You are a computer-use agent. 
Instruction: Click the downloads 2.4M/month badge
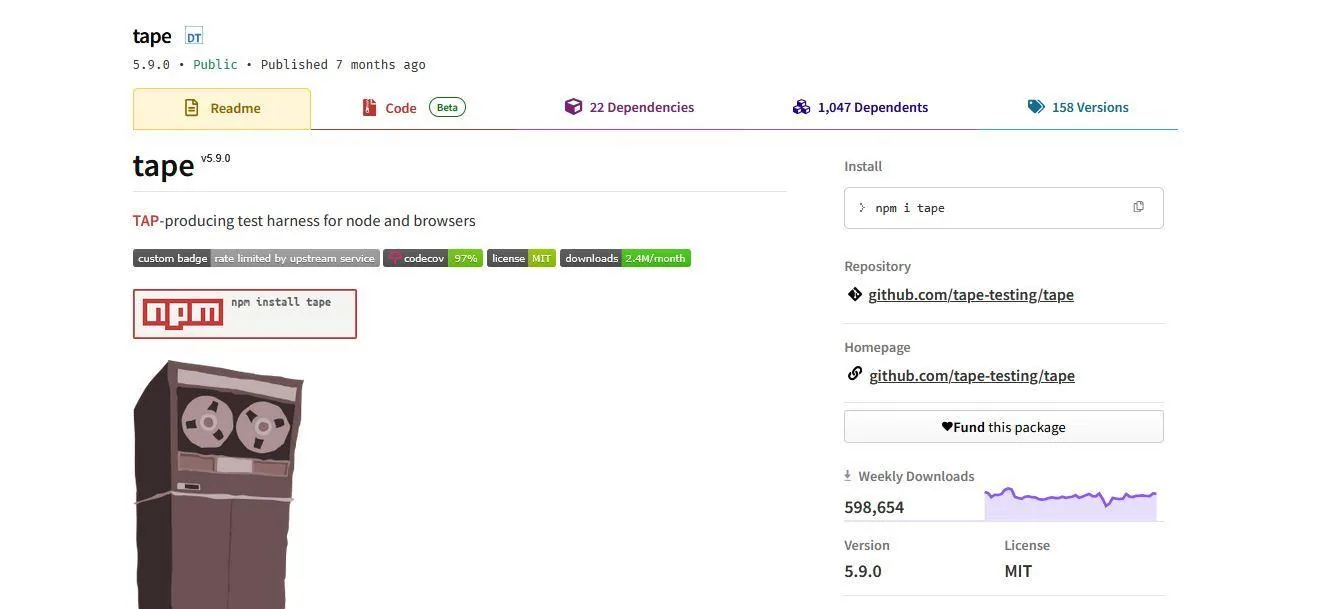(625, 258)
